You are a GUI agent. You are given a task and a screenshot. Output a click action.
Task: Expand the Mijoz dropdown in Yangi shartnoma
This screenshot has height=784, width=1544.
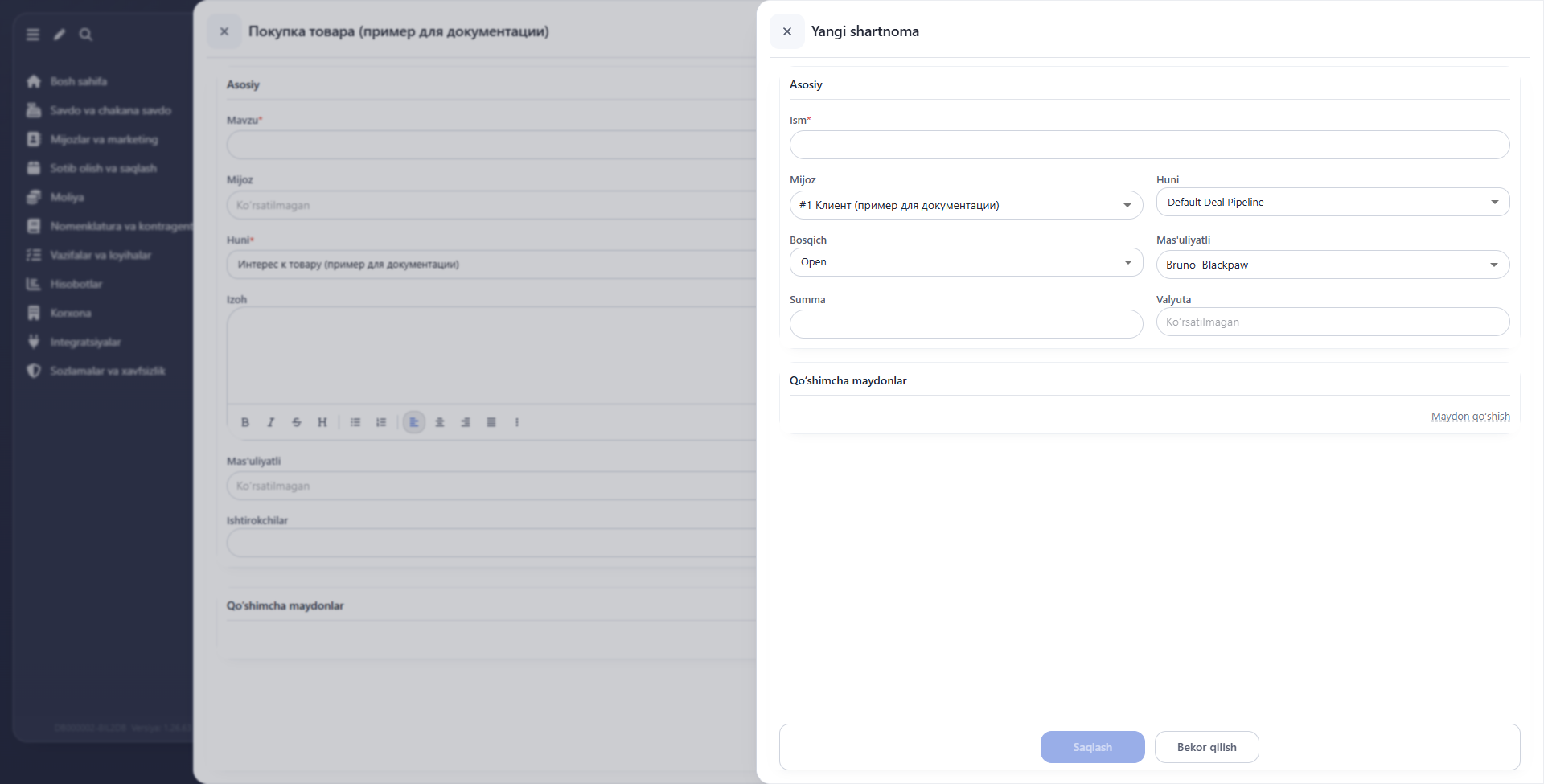(x=966, y=205)
